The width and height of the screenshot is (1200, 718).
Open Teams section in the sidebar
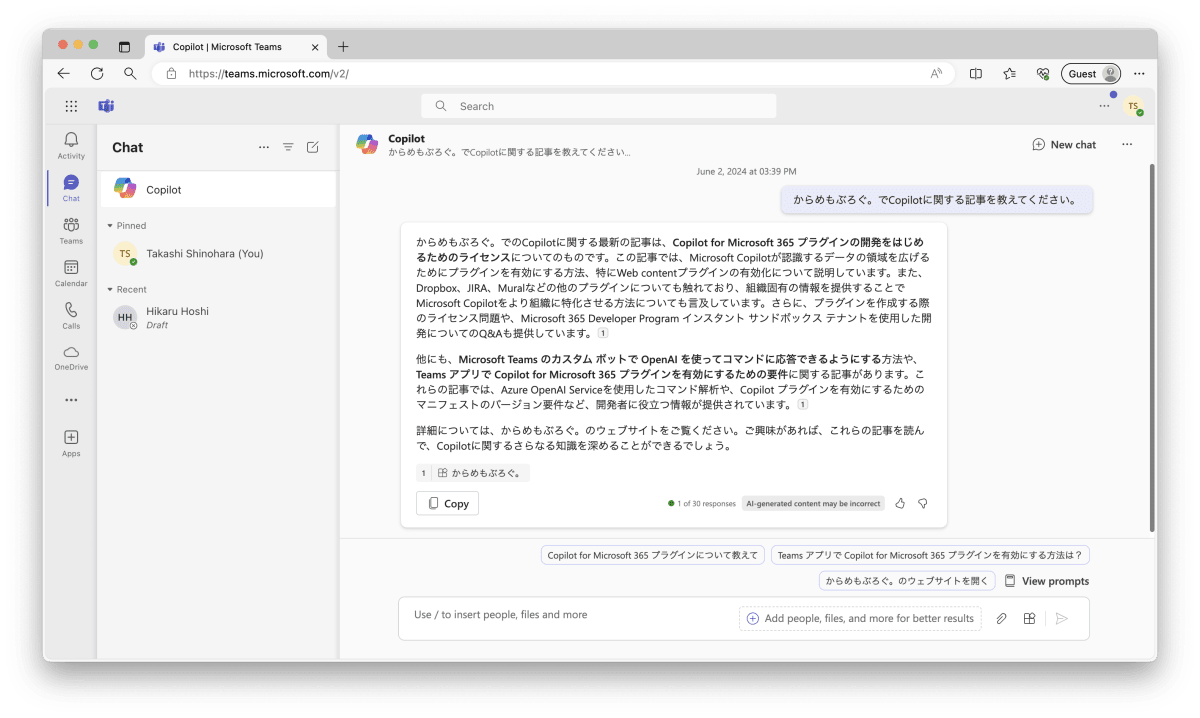[x=71, y=230]
